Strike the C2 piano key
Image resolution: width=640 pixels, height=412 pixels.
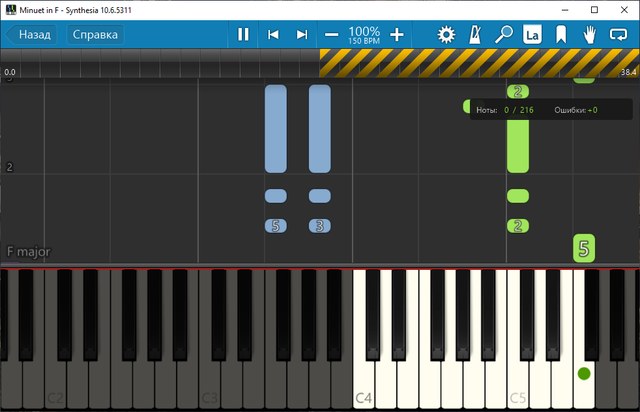[x=55, y=384]
